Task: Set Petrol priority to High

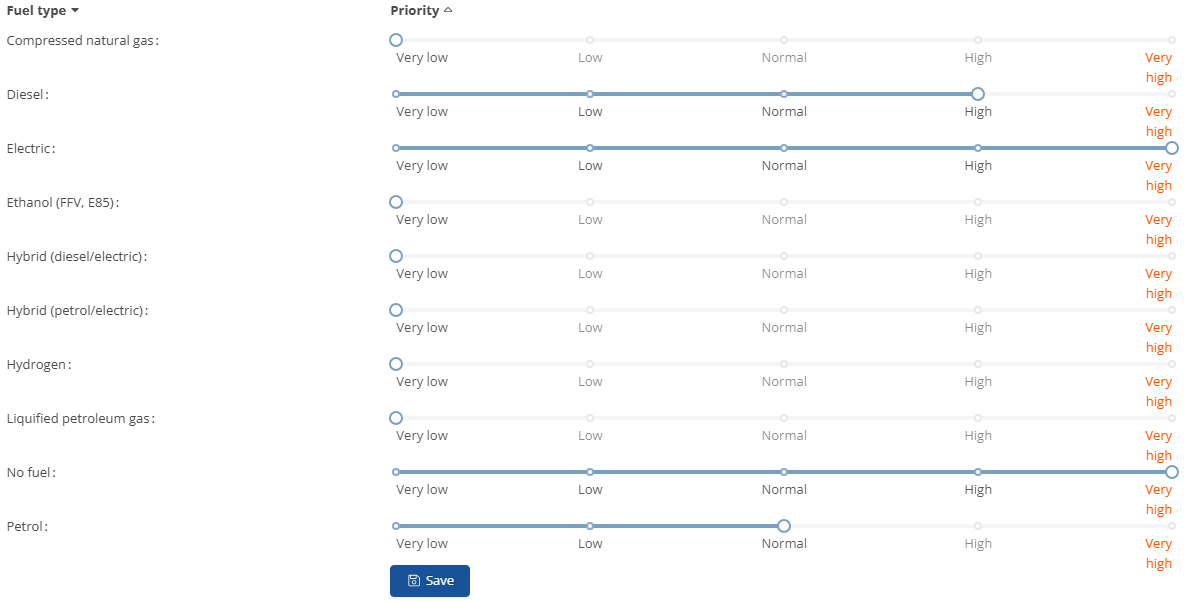Action: click(x=978, y=526)
